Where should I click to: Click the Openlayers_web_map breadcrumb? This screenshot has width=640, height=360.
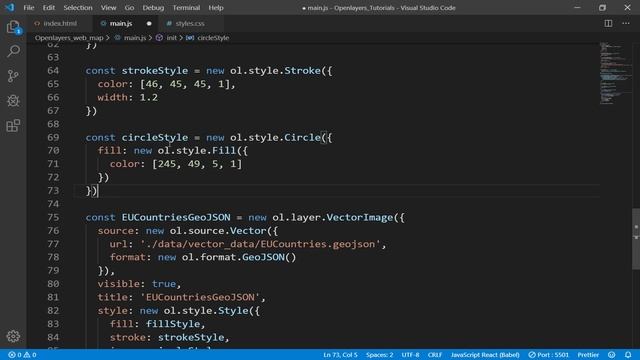pos(69,38)
